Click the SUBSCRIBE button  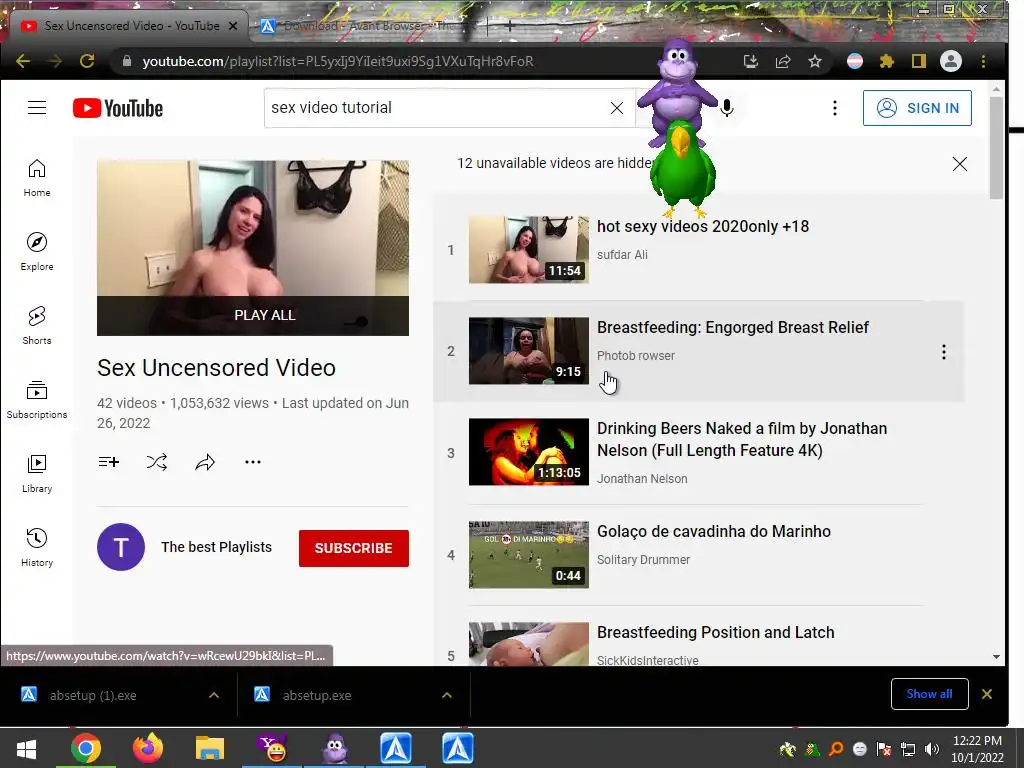tap(354, 548)
